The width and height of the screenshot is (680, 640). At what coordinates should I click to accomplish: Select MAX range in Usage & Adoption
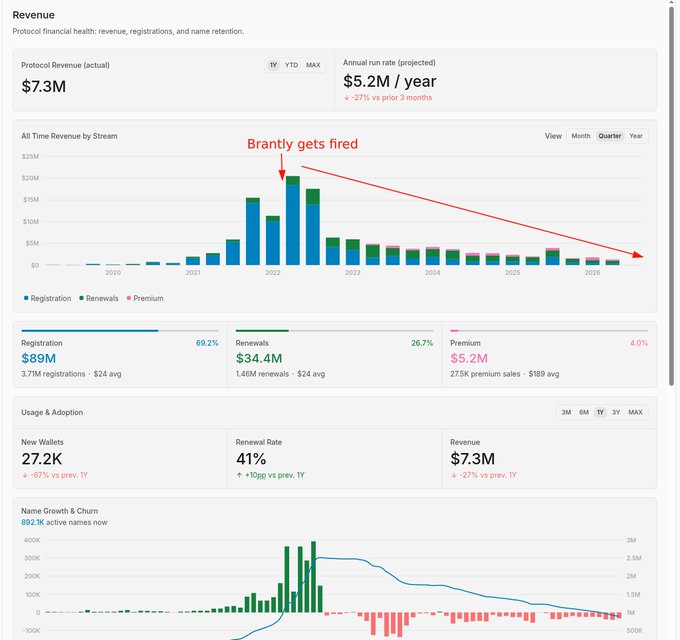click(635, 412)
